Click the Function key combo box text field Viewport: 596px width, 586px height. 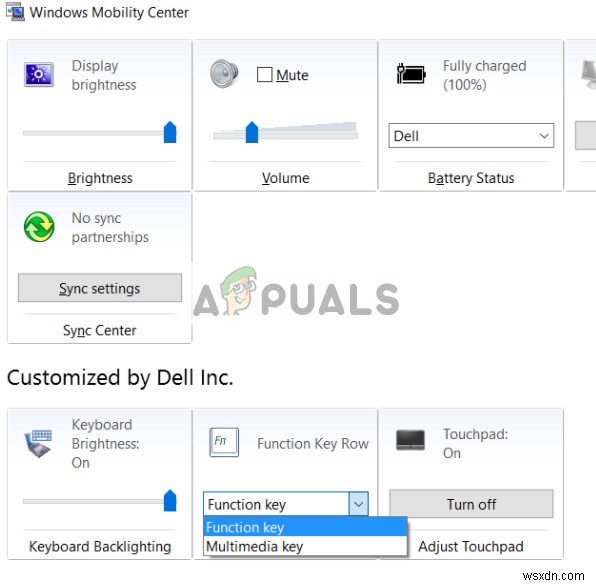tap(276, 504)
